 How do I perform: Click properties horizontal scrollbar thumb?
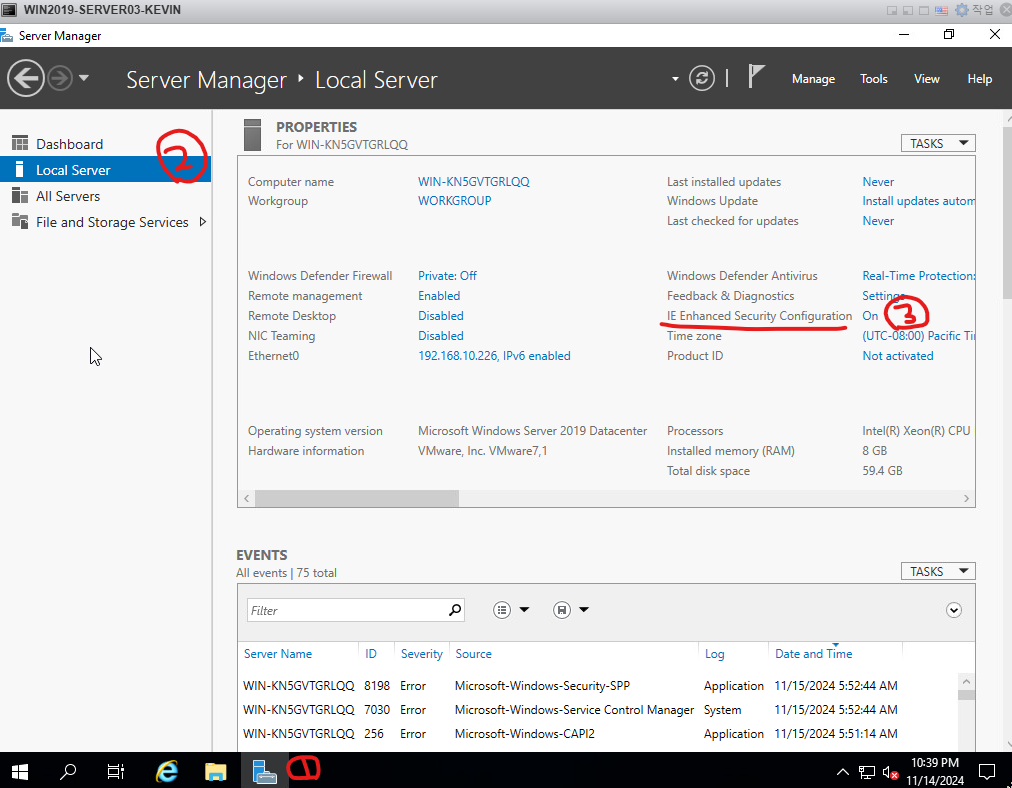pos(357,498)
